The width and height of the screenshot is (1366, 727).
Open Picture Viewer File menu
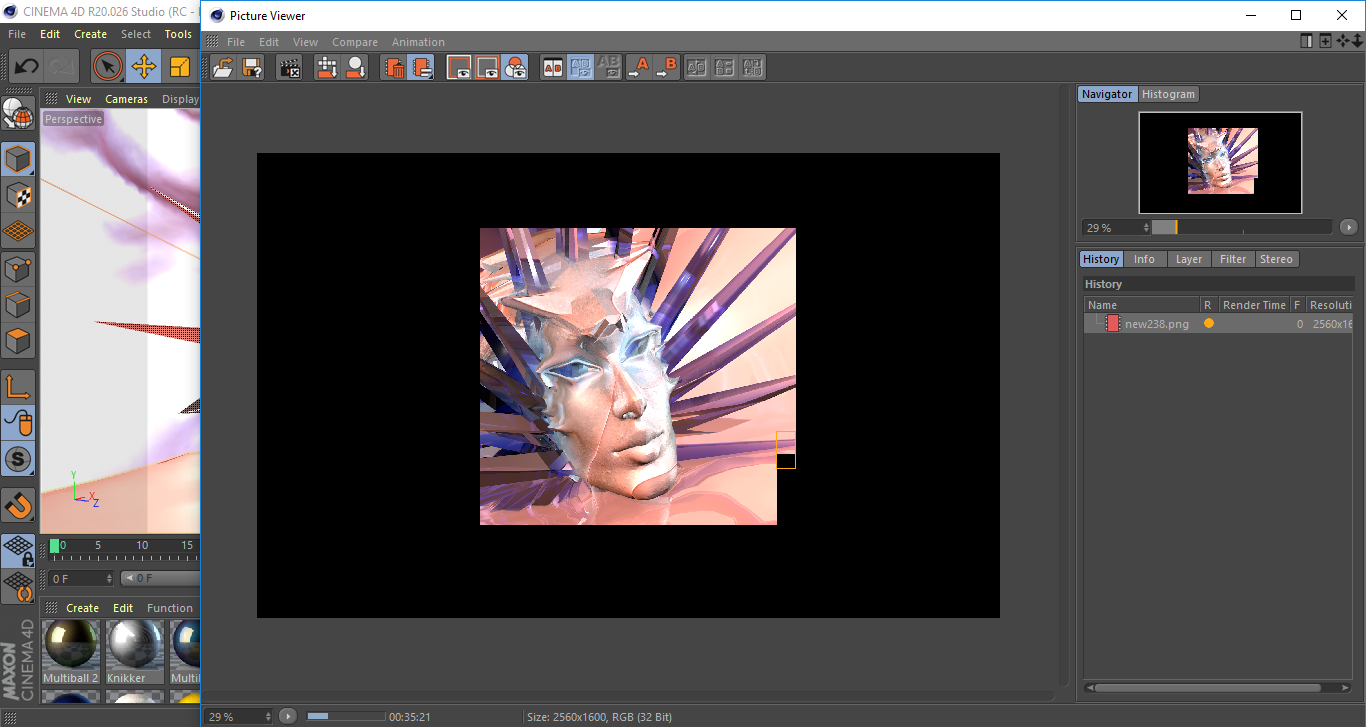236,42
